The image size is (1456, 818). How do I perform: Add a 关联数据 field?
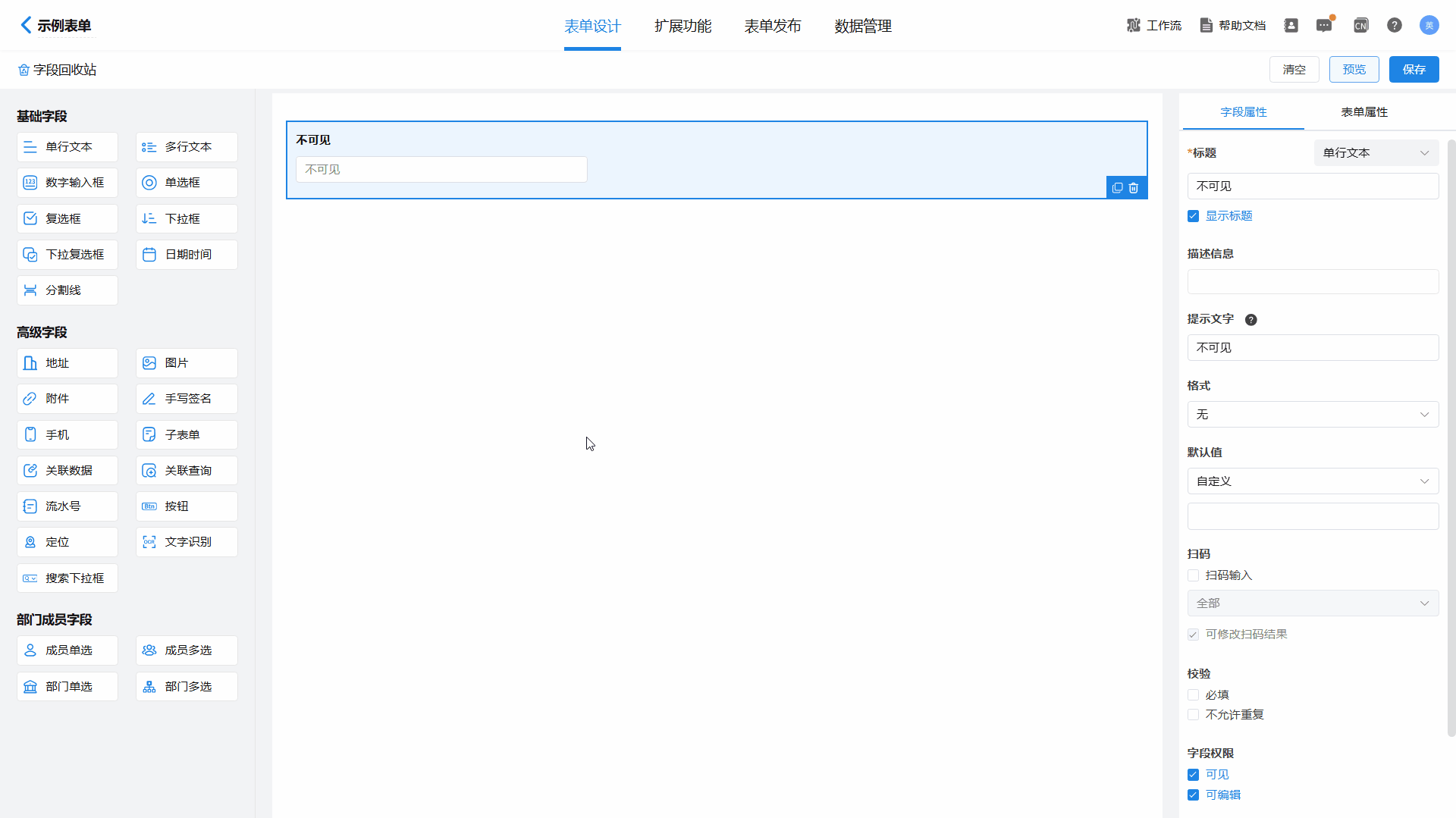67,471
